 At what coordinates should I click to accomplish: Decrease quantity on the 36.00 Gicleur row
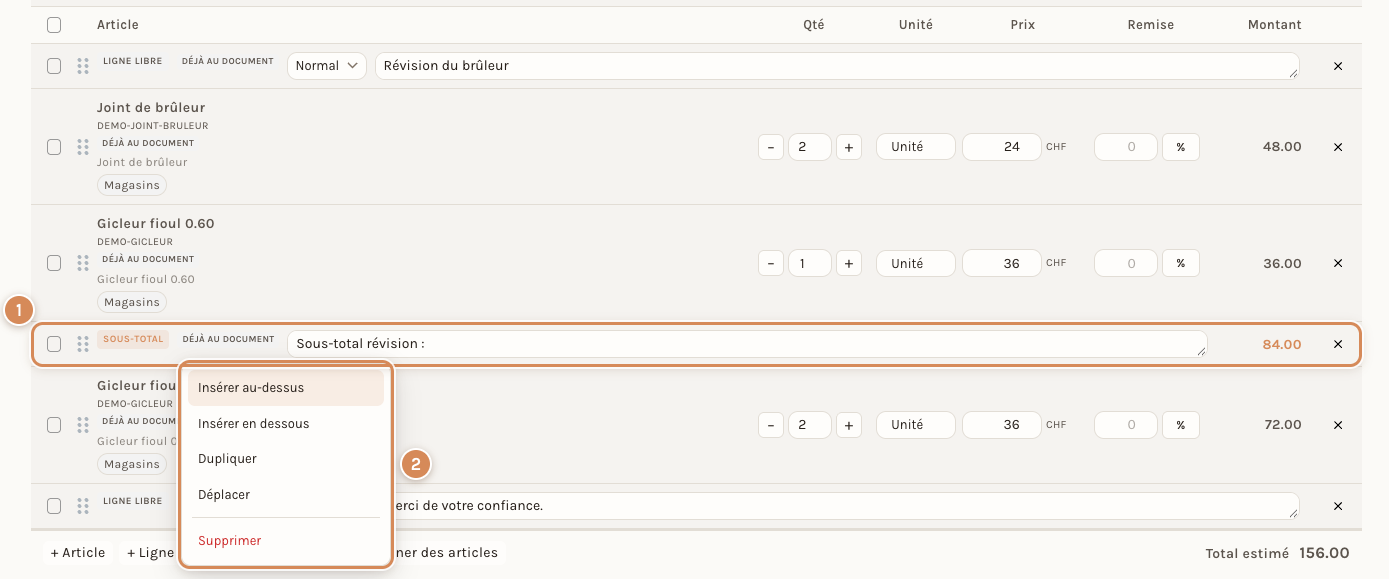coord(771,263)
